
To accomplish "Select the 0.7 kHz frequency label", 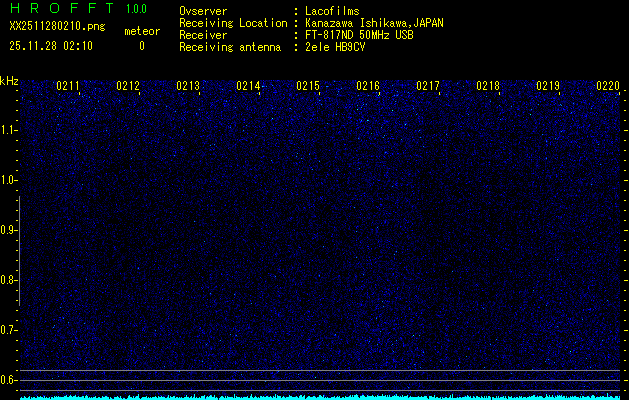I will [9, 330].
